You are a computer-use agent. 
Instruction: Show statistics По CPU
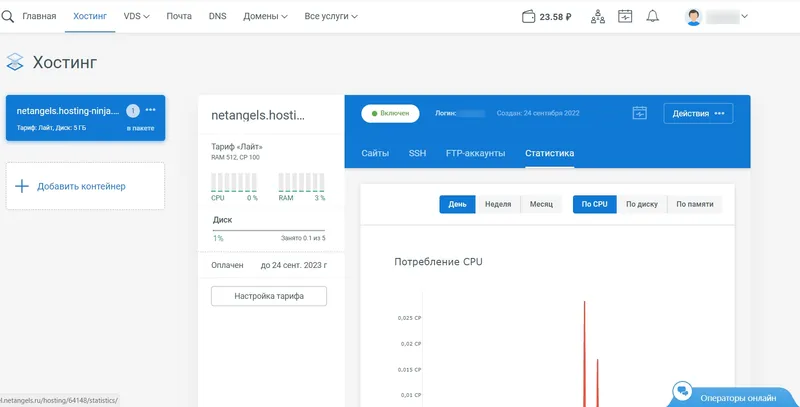(x=594, y=204)
